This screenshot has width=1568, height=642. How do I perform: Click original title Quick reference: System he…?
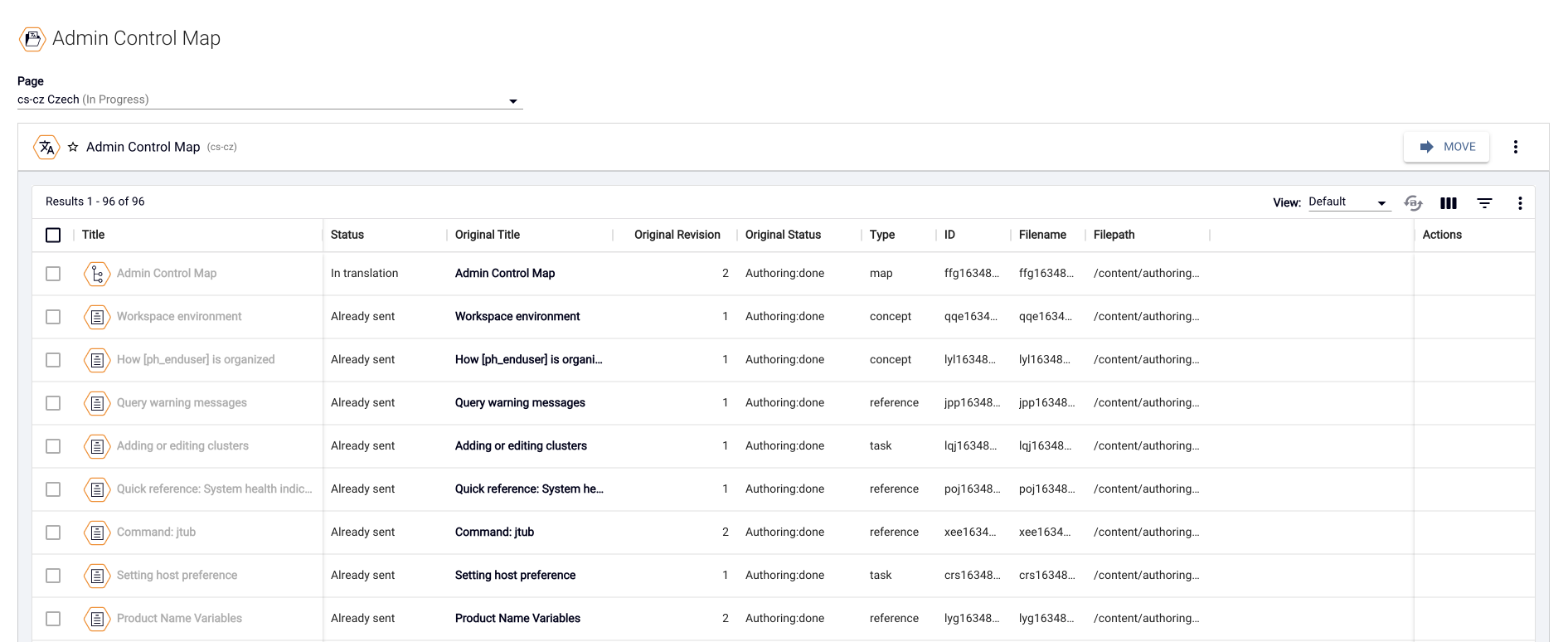[529, 489]
